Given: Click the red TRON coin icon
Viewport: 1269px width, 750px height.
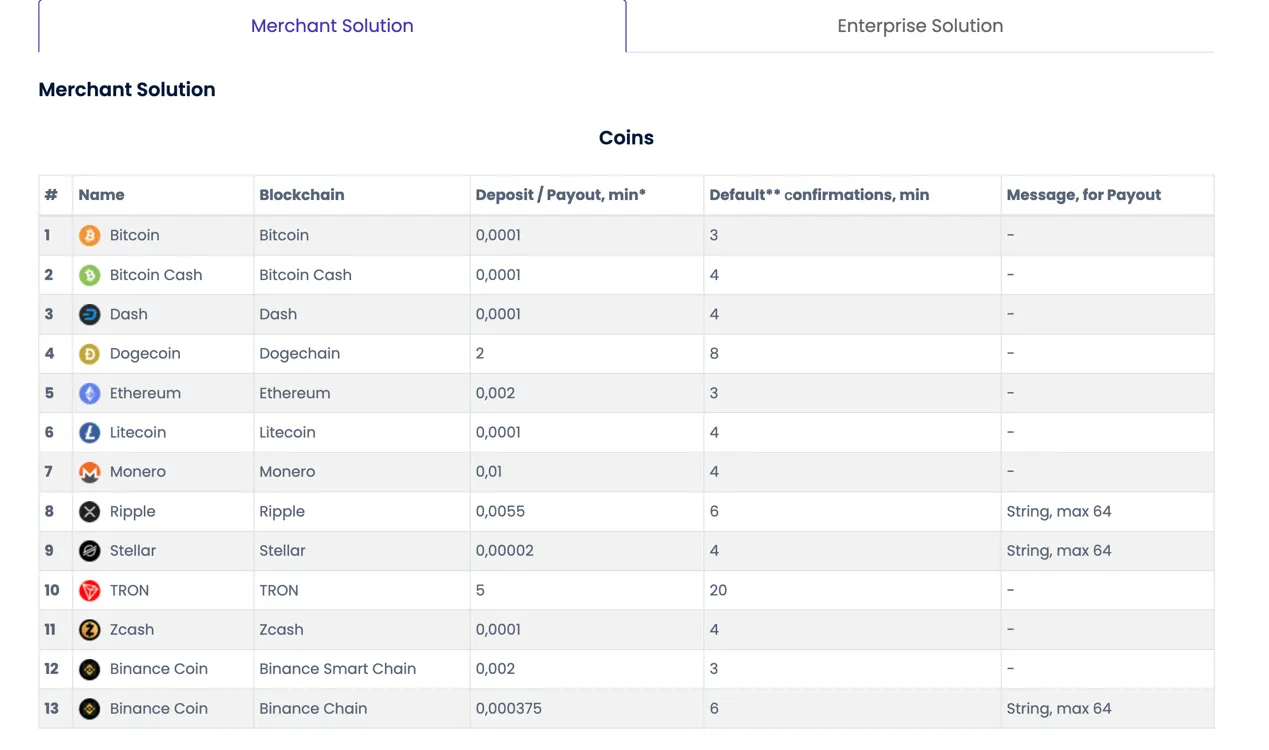Looking at the screenshot, I should pyautogui.click(x=90, y=591).
